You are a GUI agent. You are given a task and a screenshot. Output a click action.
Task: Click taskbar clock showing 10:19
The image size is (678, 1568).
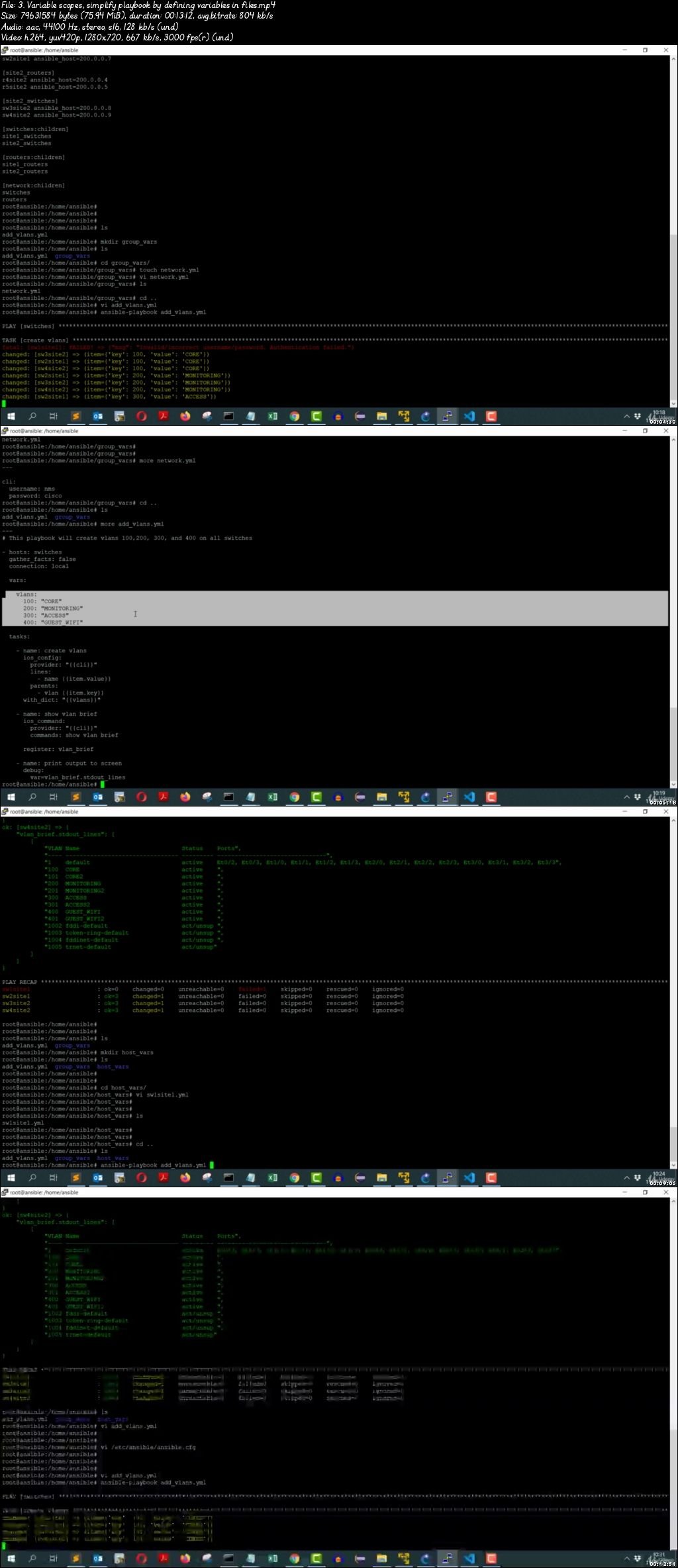(659, 793)
